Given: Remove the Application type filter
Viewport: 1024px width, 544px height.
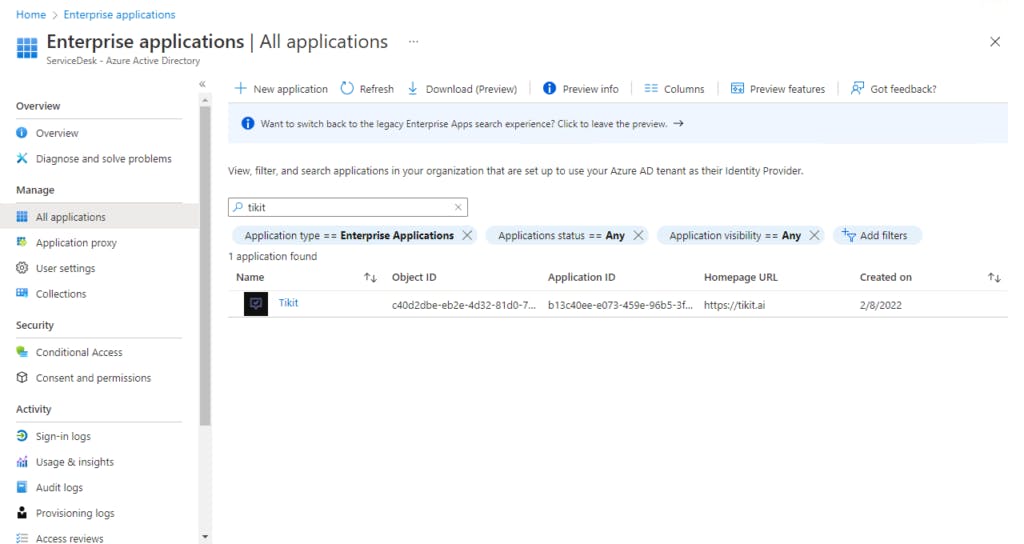Looking at the screenshot, I should (x=467, y=235).
